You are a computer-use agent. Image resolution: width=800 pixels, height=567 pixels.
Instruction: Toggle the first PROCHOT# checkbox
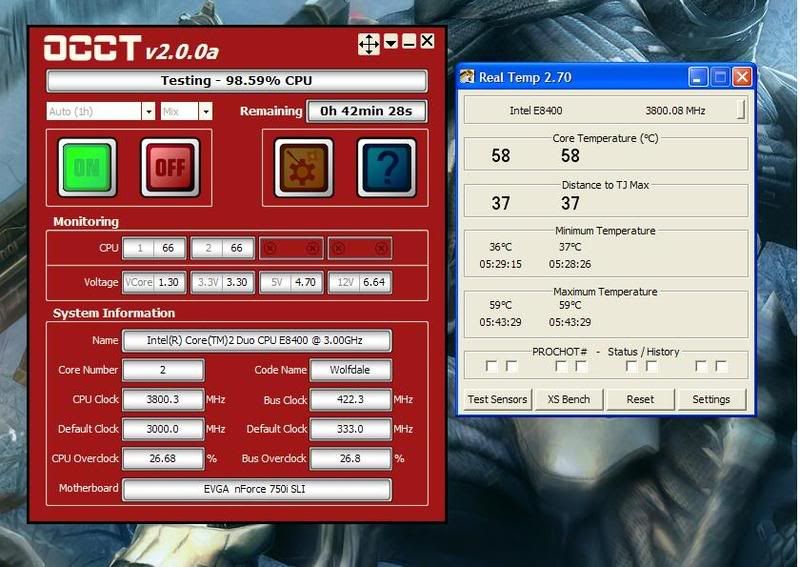(x=491, y=366)
